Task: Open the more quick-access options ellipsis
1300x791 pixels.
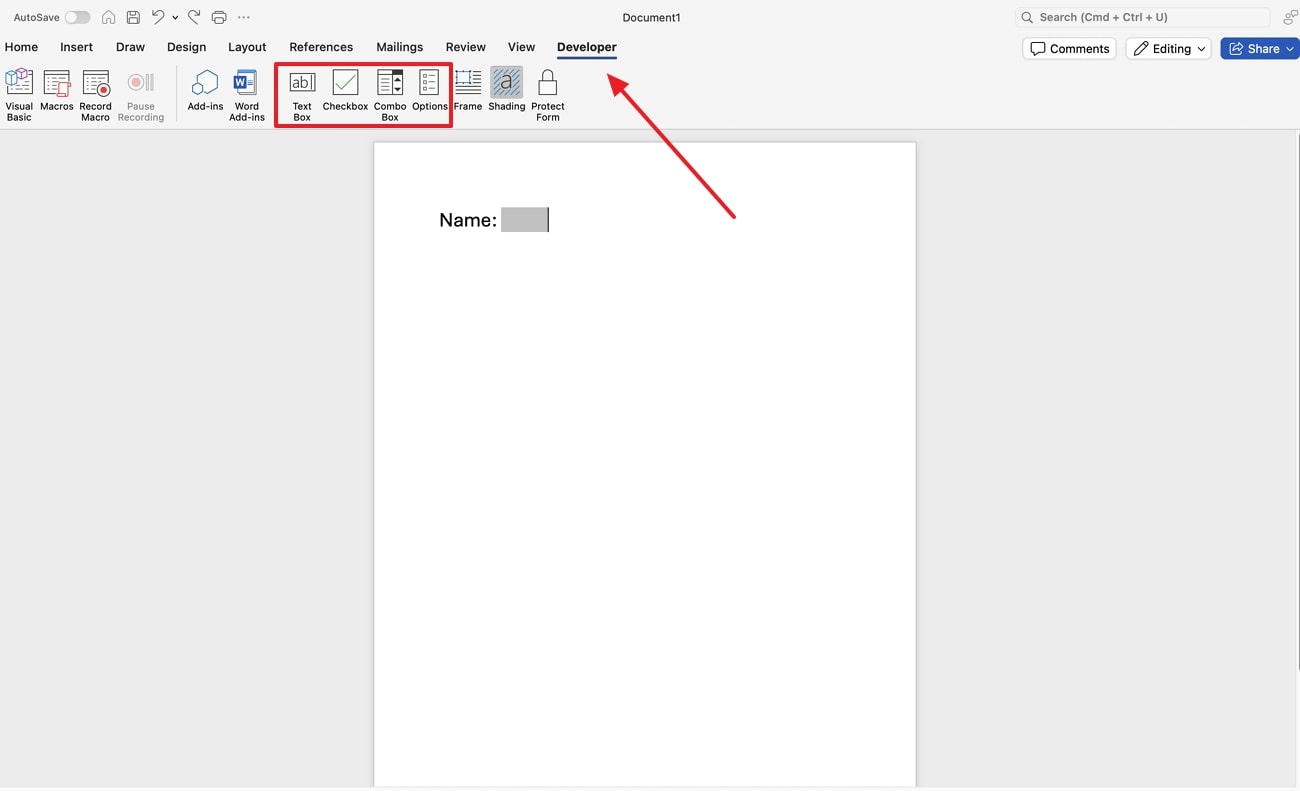Action: (x=244, y=17)
